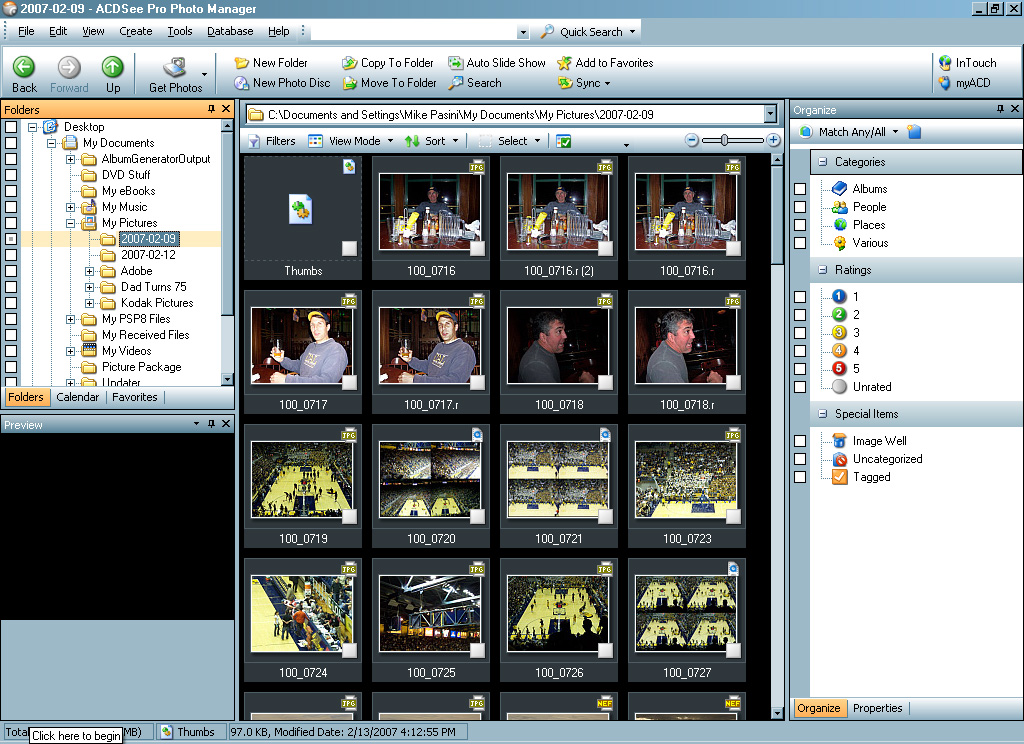The image size is (1024, 744).
Task: Open the Database menu
Action: coord(230,31)
